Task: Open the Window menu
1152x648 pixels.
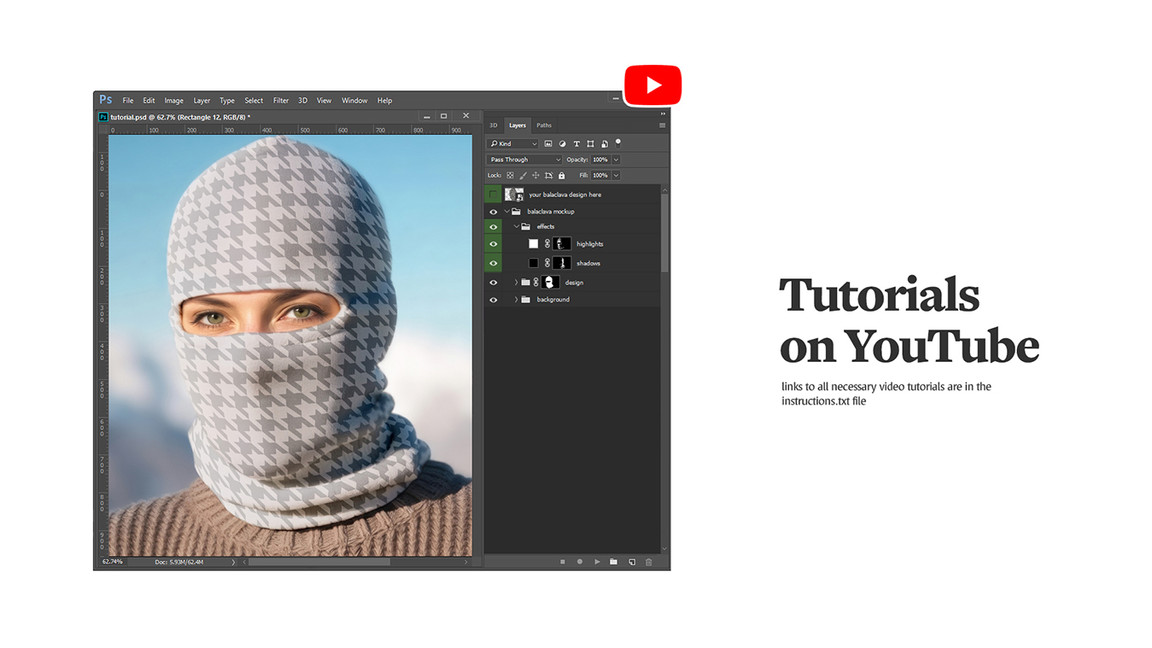Action: (x=354, y=101)
